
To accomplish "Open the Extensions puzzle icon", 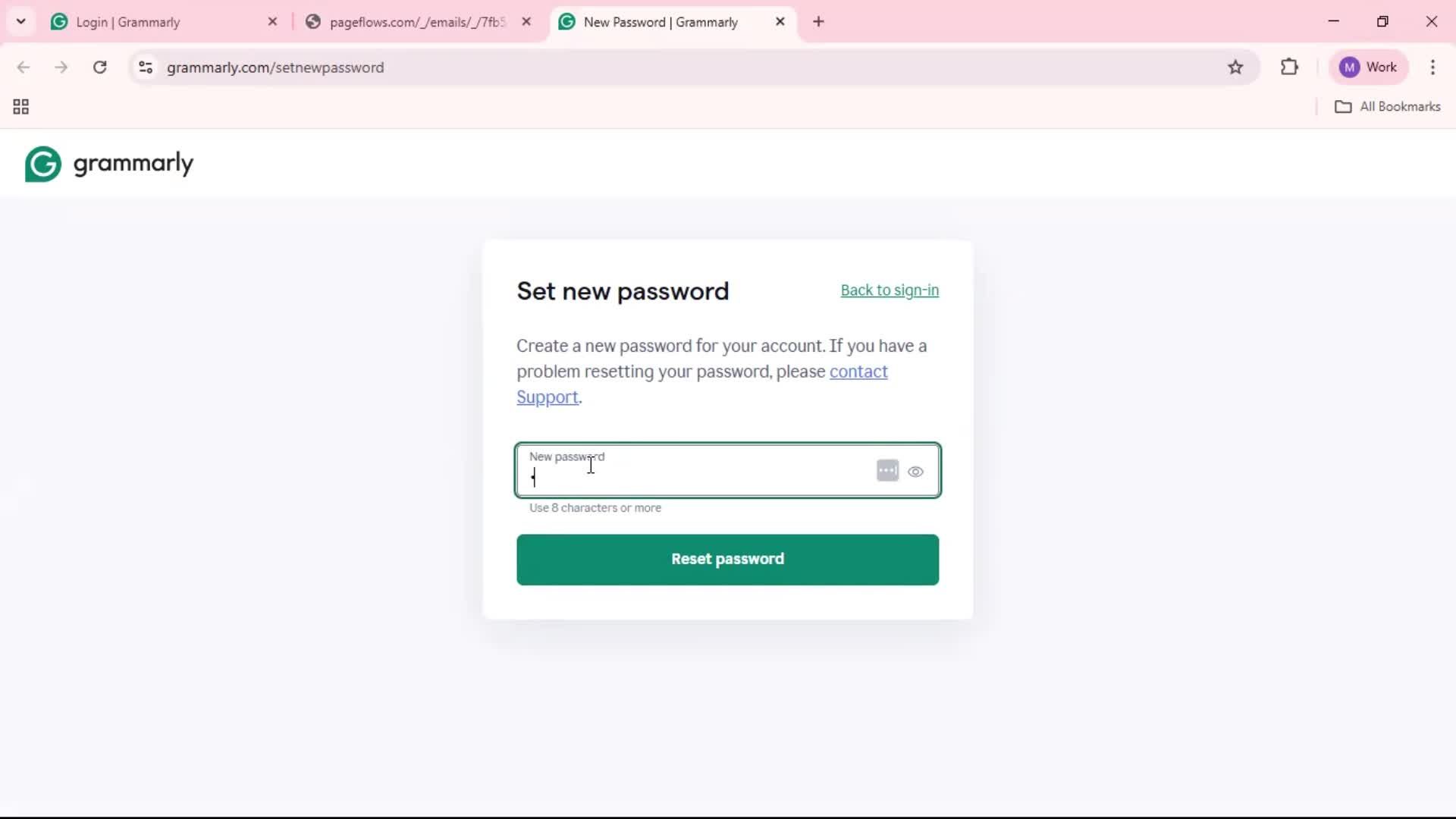I will point(1289,67).
